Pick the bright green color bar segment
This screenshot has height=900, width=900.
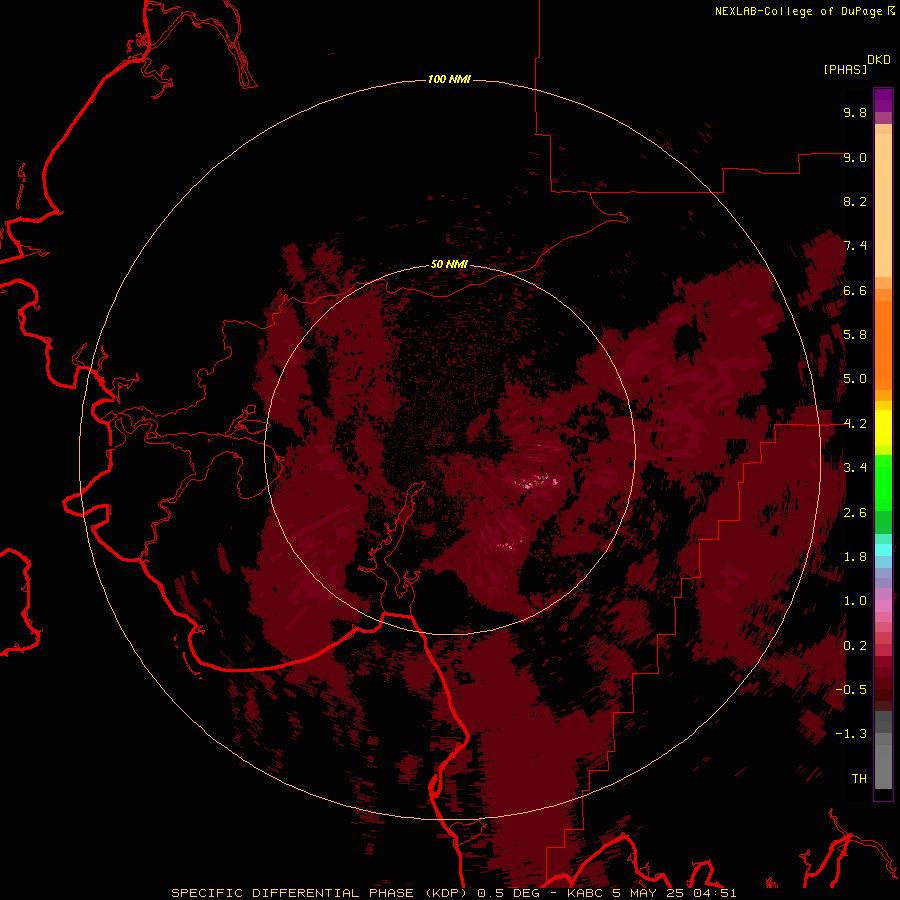(x=883, y=482)
